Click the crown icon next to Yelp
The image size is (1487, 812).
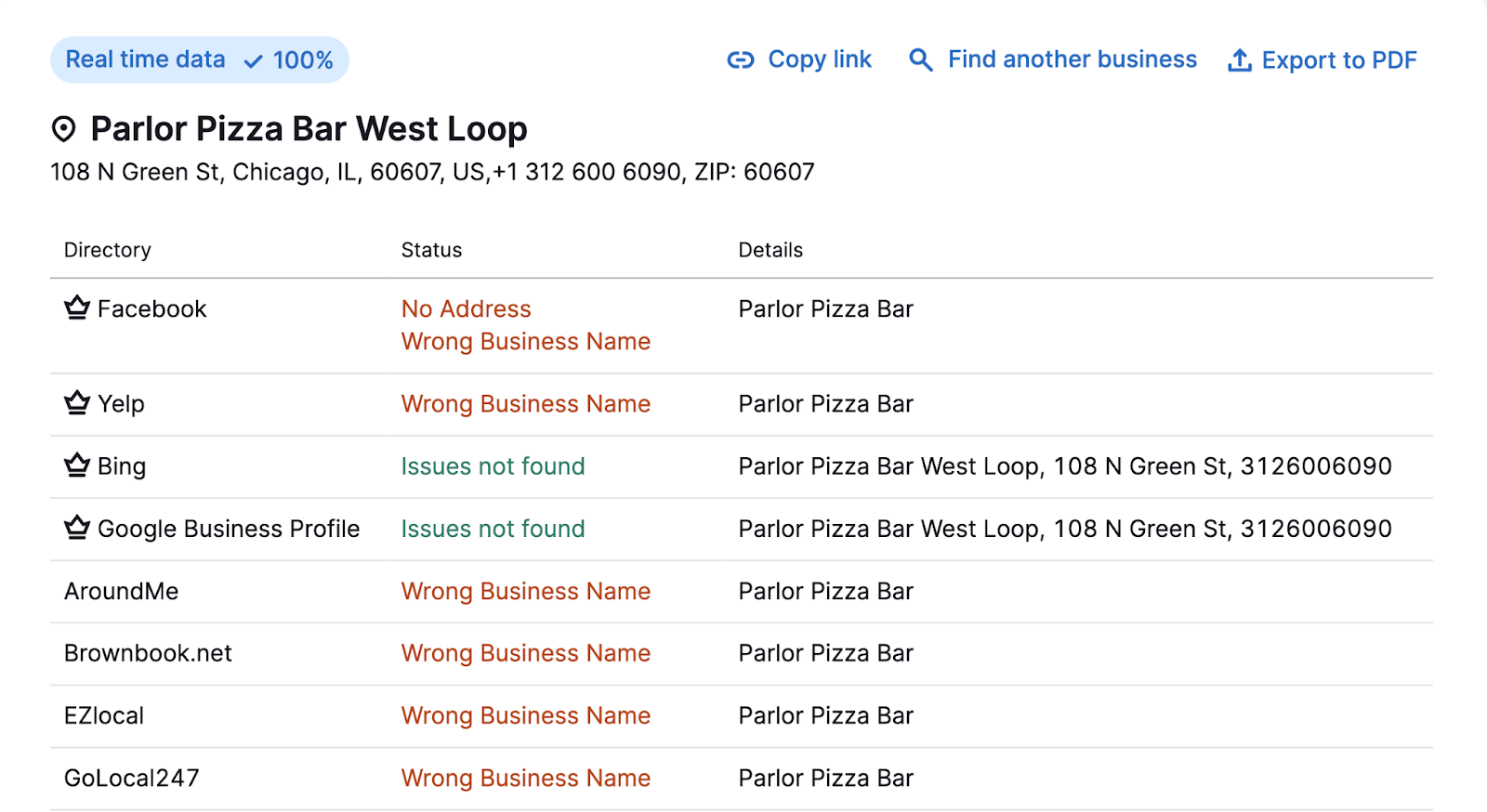pyautogui.click(x=77, y=402)
